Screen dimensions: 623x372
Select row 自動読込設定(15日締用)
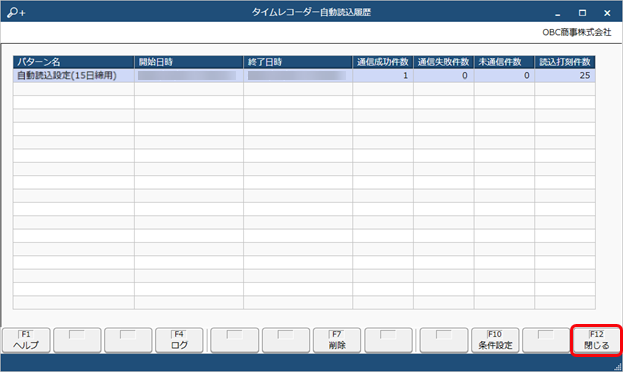(304, 76)
